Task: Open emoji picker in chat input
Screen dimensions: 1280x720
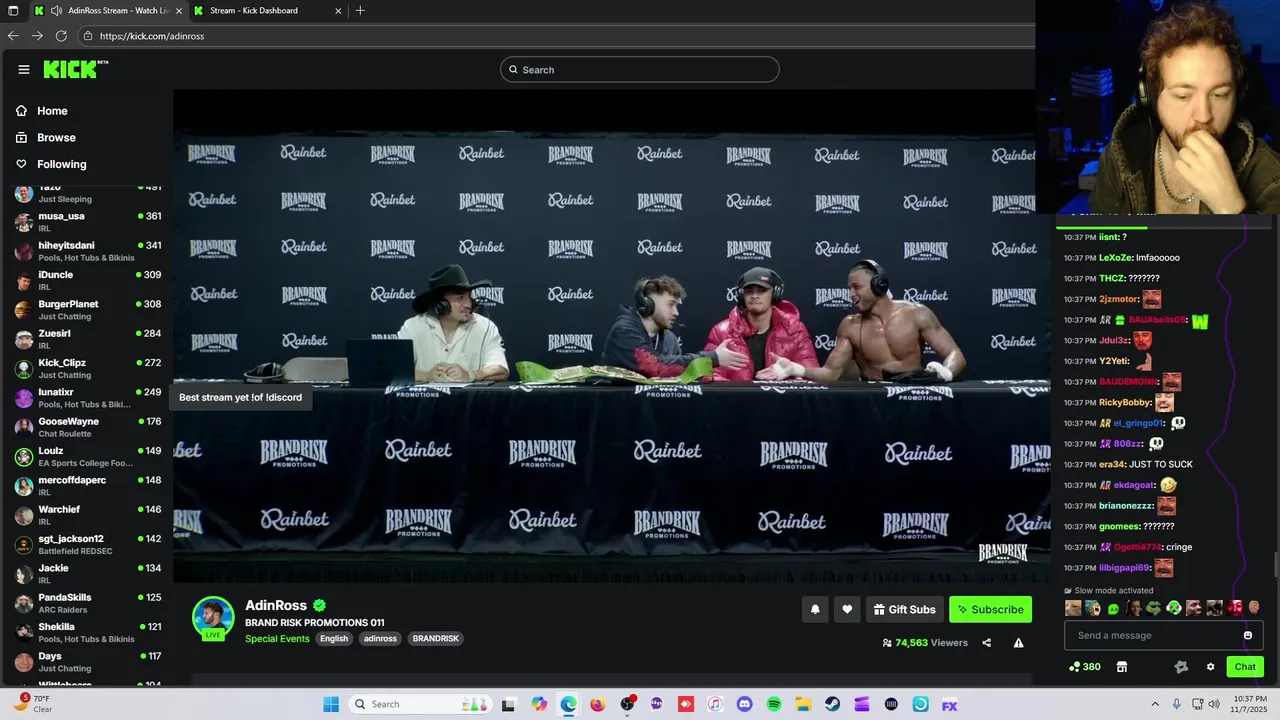Action: [1248, 635]
